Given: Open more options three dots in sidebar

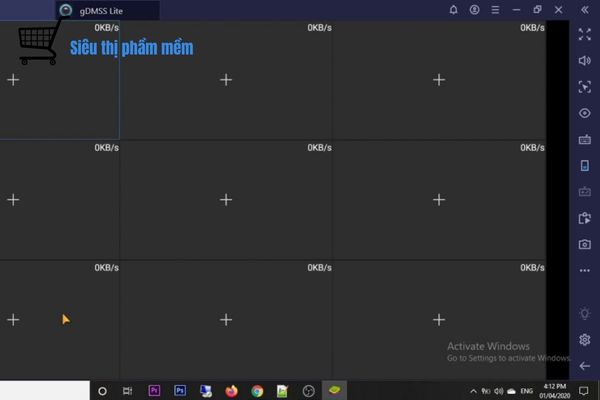Looking at the screenshot, I should [x=584, y=270].
